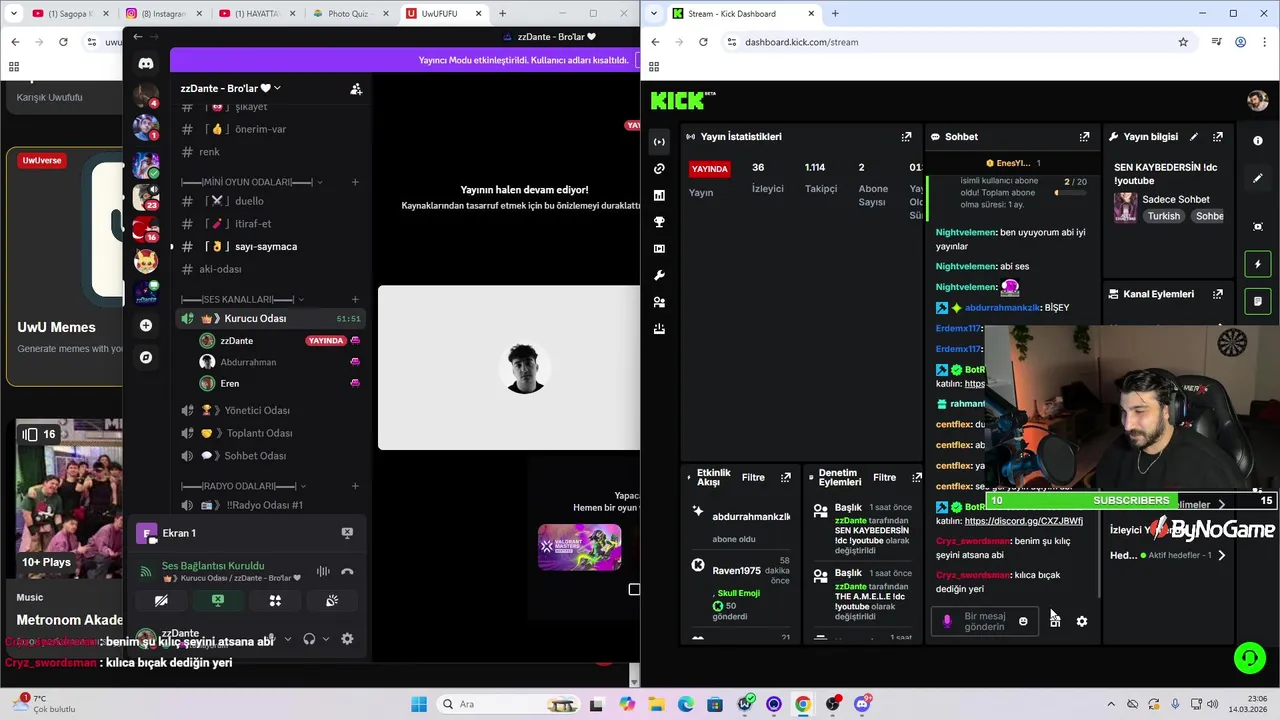Image resolution: width=1280 pixels, height=720 pixels.
Task: Collapse SES KANALLARI category
Action: (x=243, y=299)
